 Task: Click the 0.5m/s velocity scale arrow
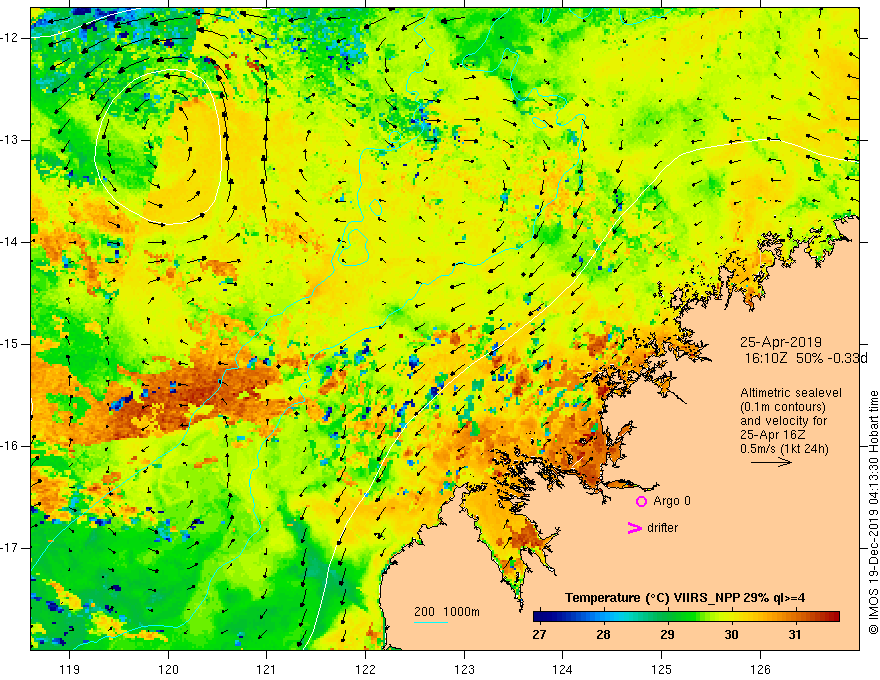click(x=771, y=462)
